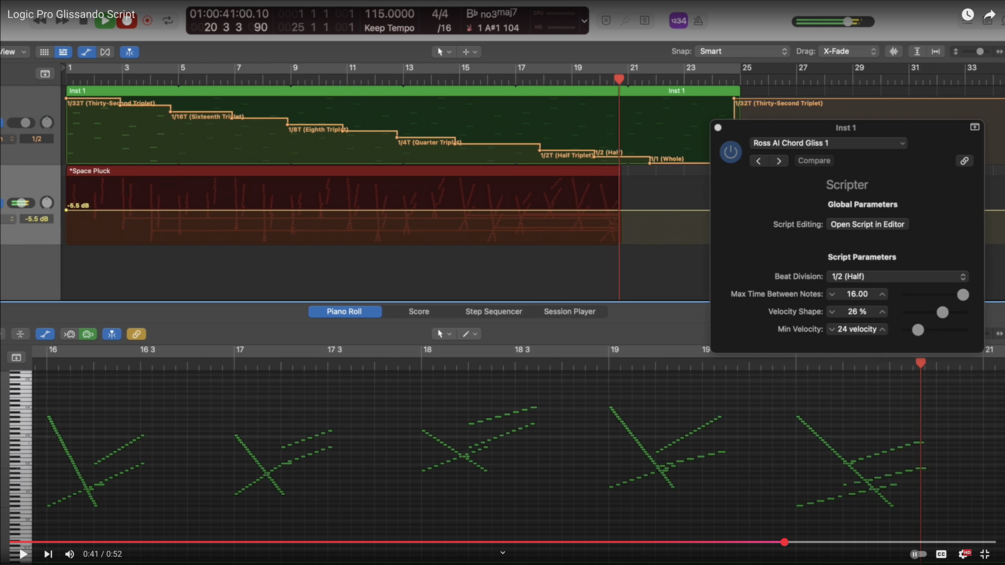Toggle the Cycle loop button
Image resolution: width=1005 pixels, height=565 pixels.
[168, 21]
